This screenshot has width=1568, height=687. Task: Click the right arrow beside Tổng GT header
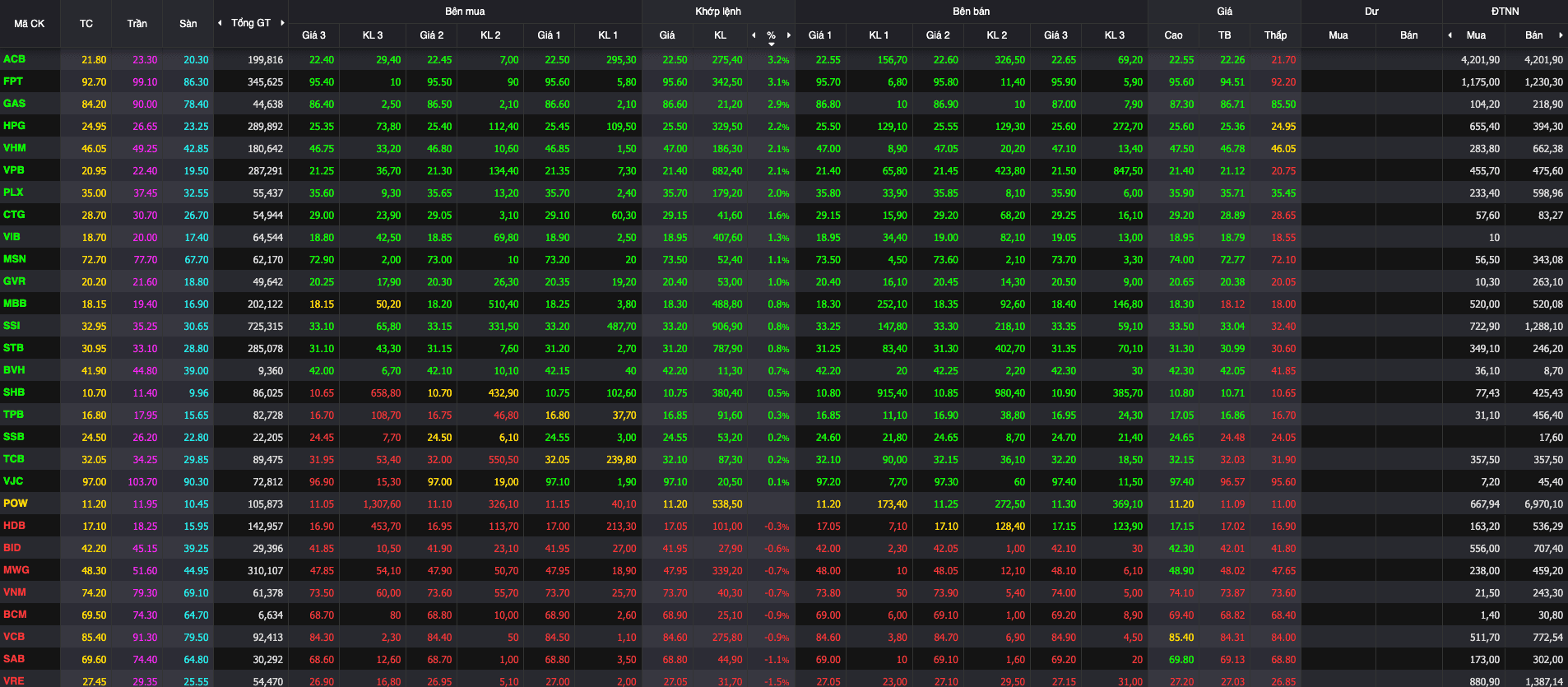click(282, 23)
